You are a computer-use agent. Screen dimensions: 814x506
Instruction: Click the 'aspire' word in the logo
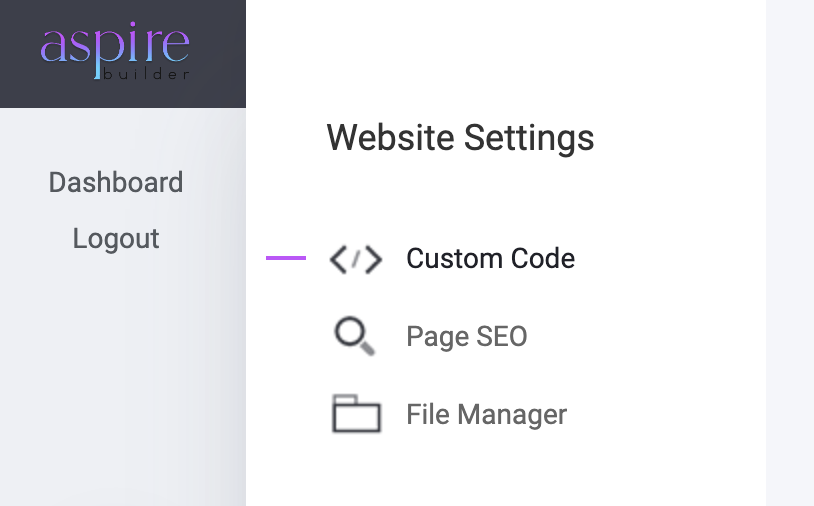[x=115, y=44]
